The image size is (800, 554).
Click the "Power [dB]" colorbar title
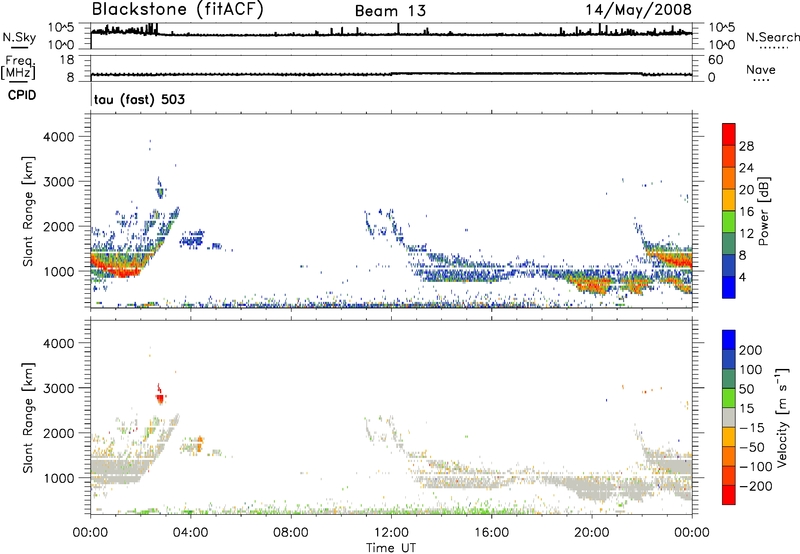764,211
